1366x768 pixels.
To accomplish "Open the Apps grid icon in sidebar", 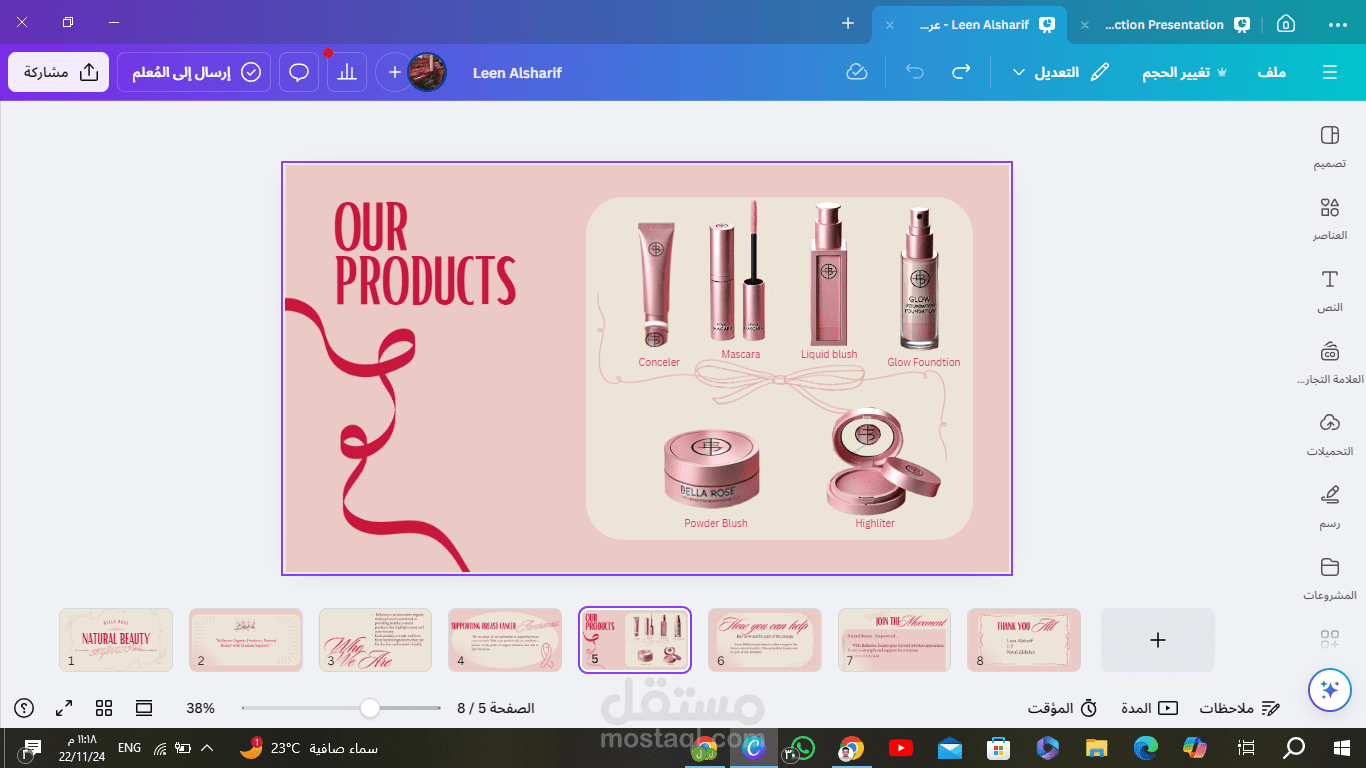I will tap(1329, 638).
